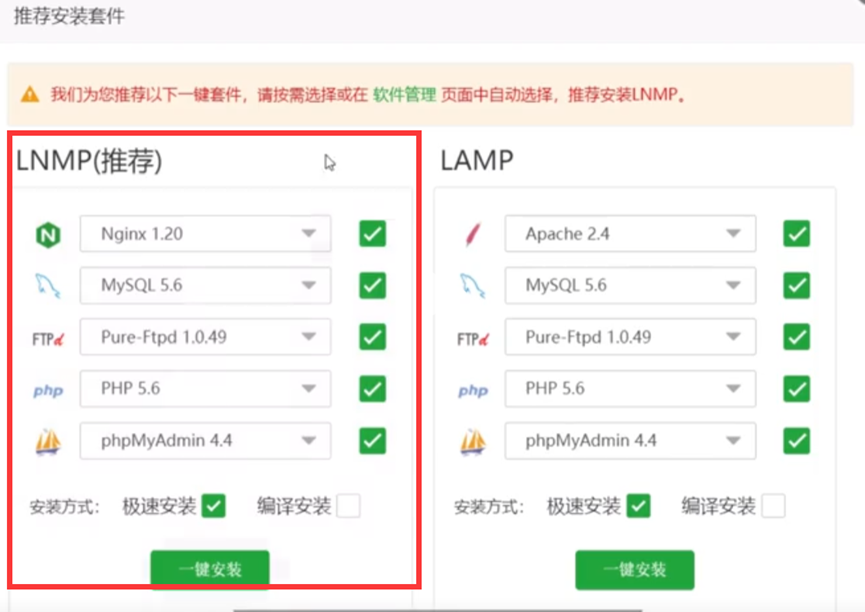Open the Nginx 1.20 version dropdown
Viewport: 865px width, 612px height.
click(205, 233)
